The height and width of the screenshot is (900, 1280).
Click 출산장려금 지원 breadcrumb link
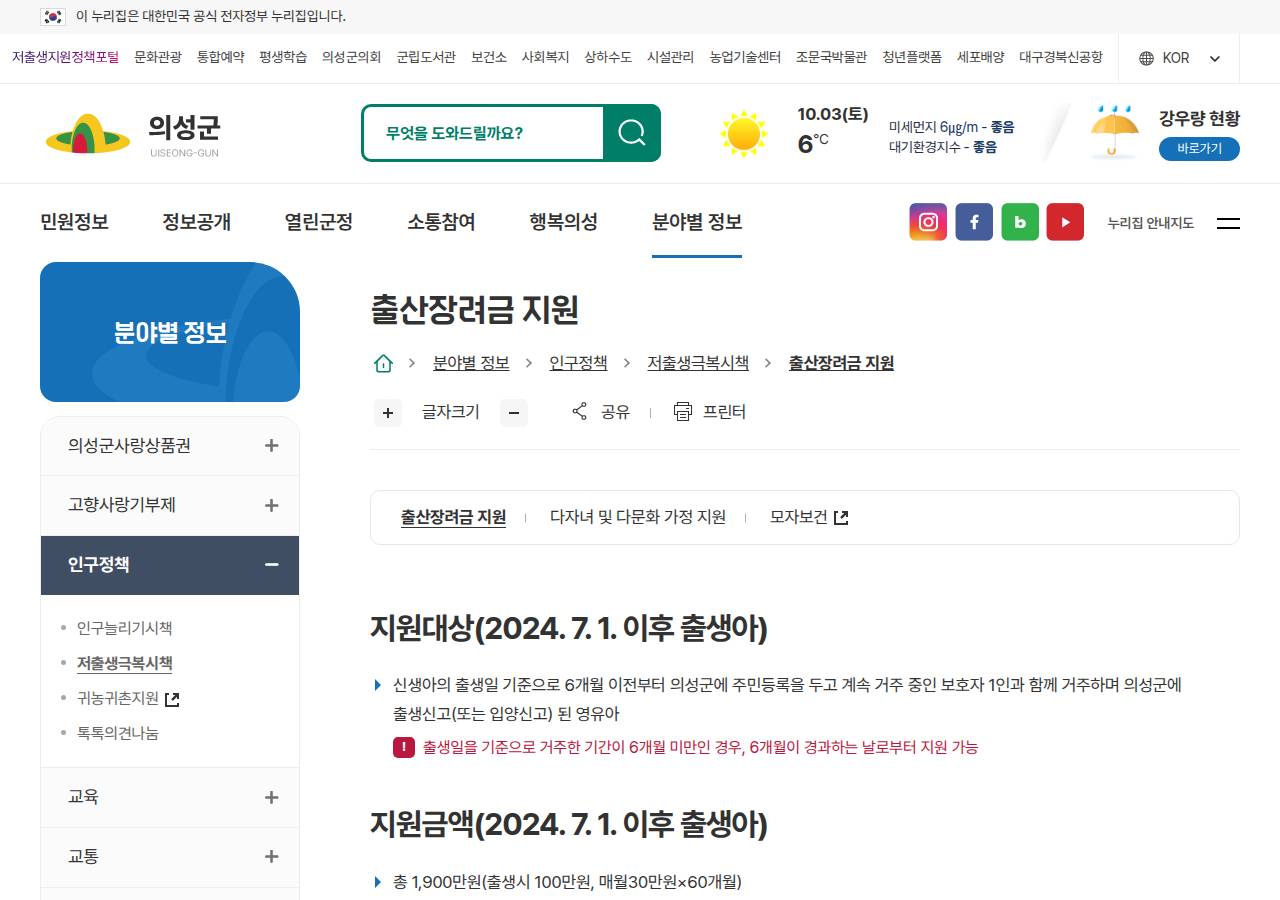[x=841, y=363]
